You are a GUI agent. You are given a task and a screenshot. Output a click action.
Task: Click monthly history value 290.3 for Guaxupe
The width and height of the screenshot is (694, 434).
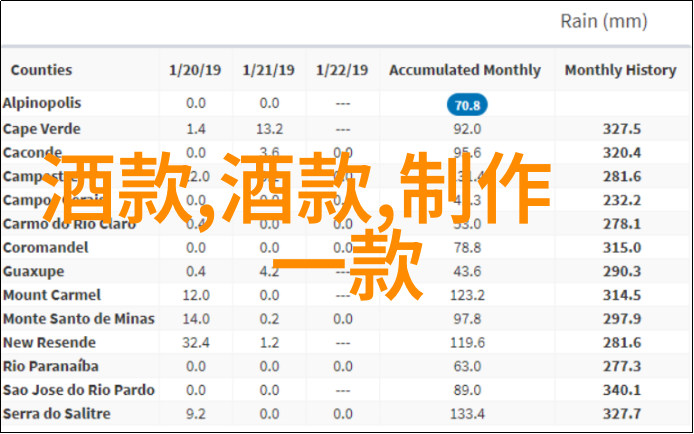[622, 271]
